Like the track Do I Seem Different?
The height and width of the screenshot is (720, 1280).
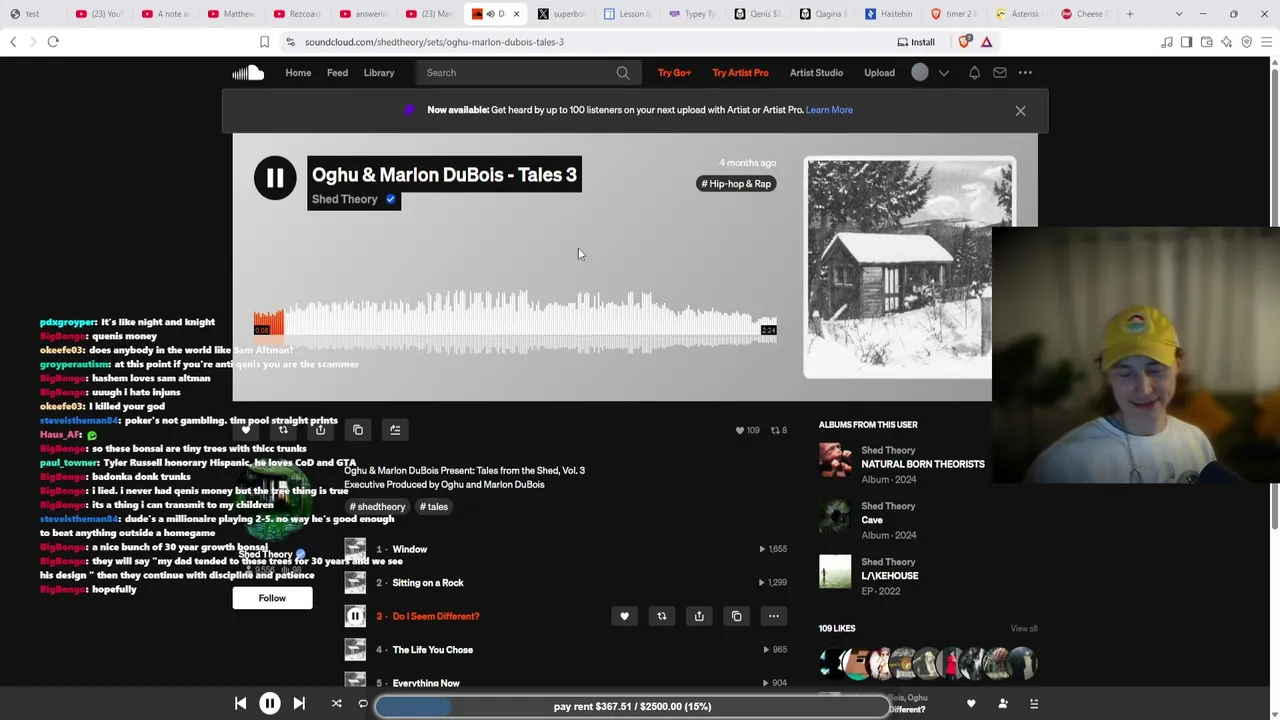click(624, 616)
